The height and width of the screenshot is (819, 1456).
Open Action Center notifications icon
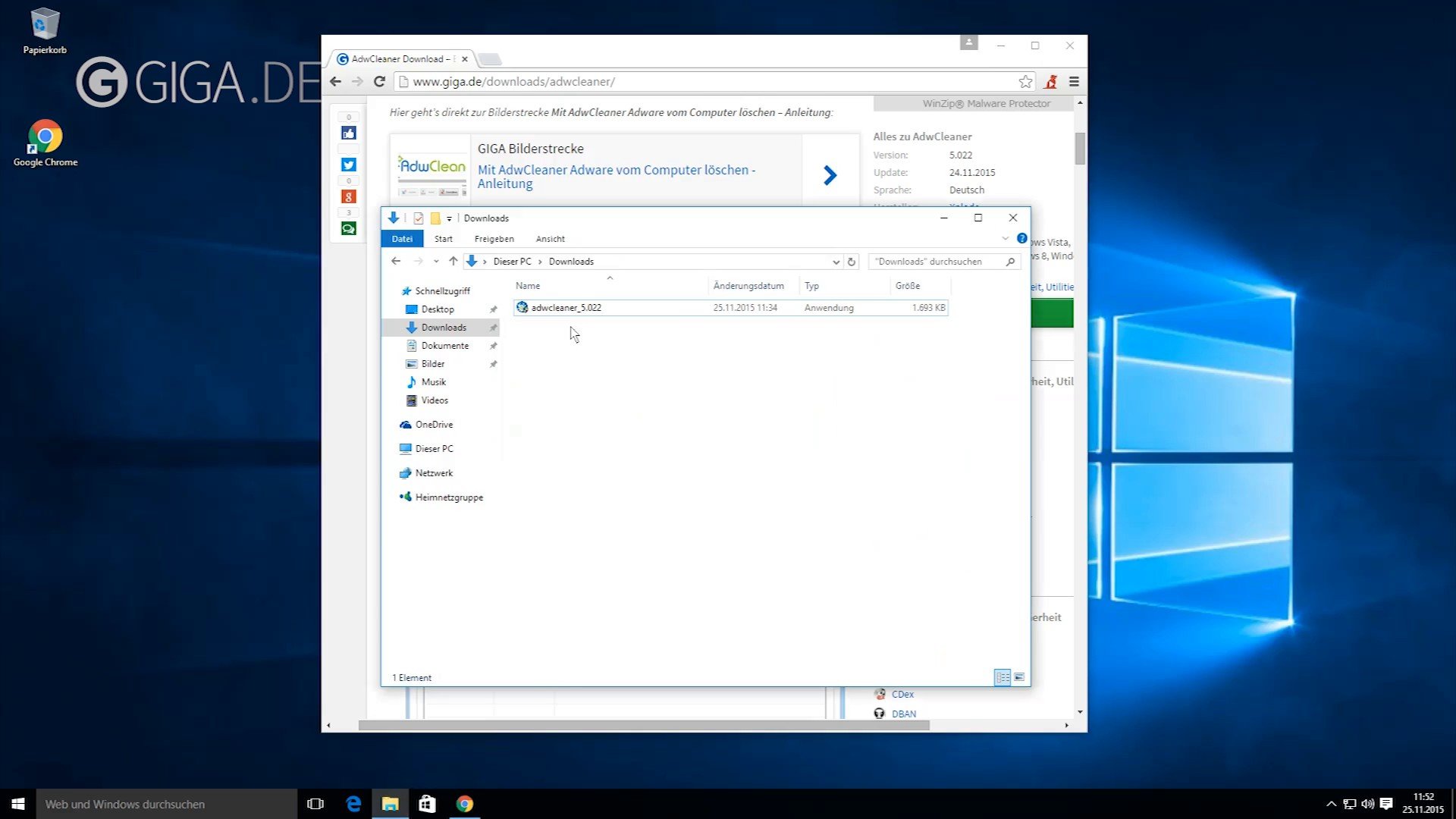click(x=1386, y=804)
